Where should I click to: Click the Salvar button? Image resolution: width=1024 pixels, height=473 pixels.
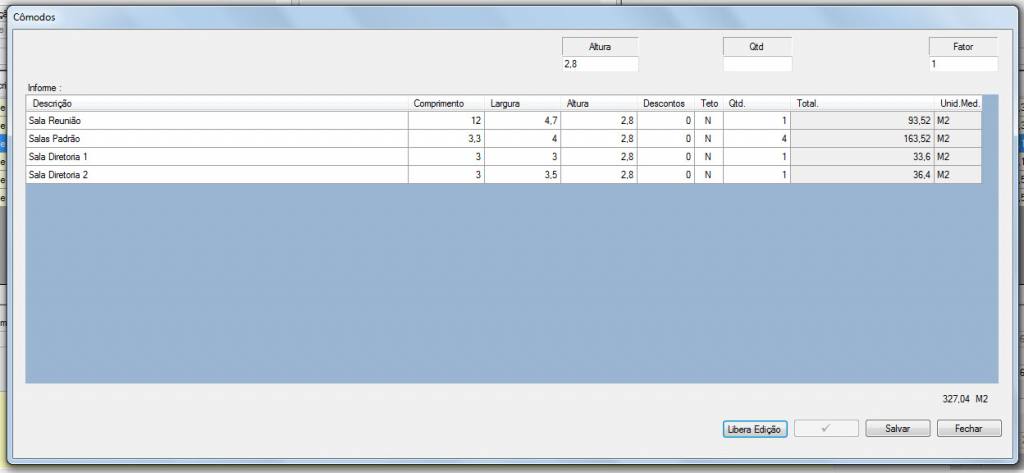[x=897, y=429]
